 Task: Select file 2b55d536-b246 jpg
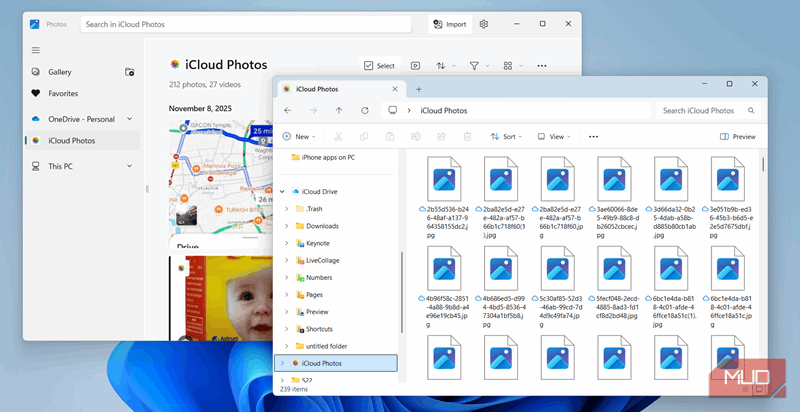tap(444, 197)
